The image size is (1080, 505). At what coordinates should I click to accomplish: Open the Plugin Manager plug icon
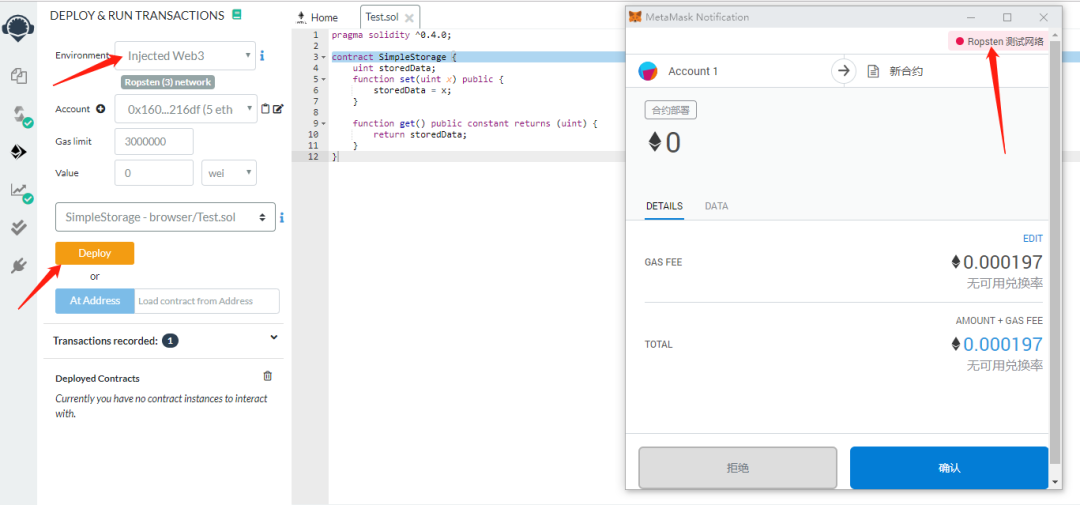click(19, 265)
